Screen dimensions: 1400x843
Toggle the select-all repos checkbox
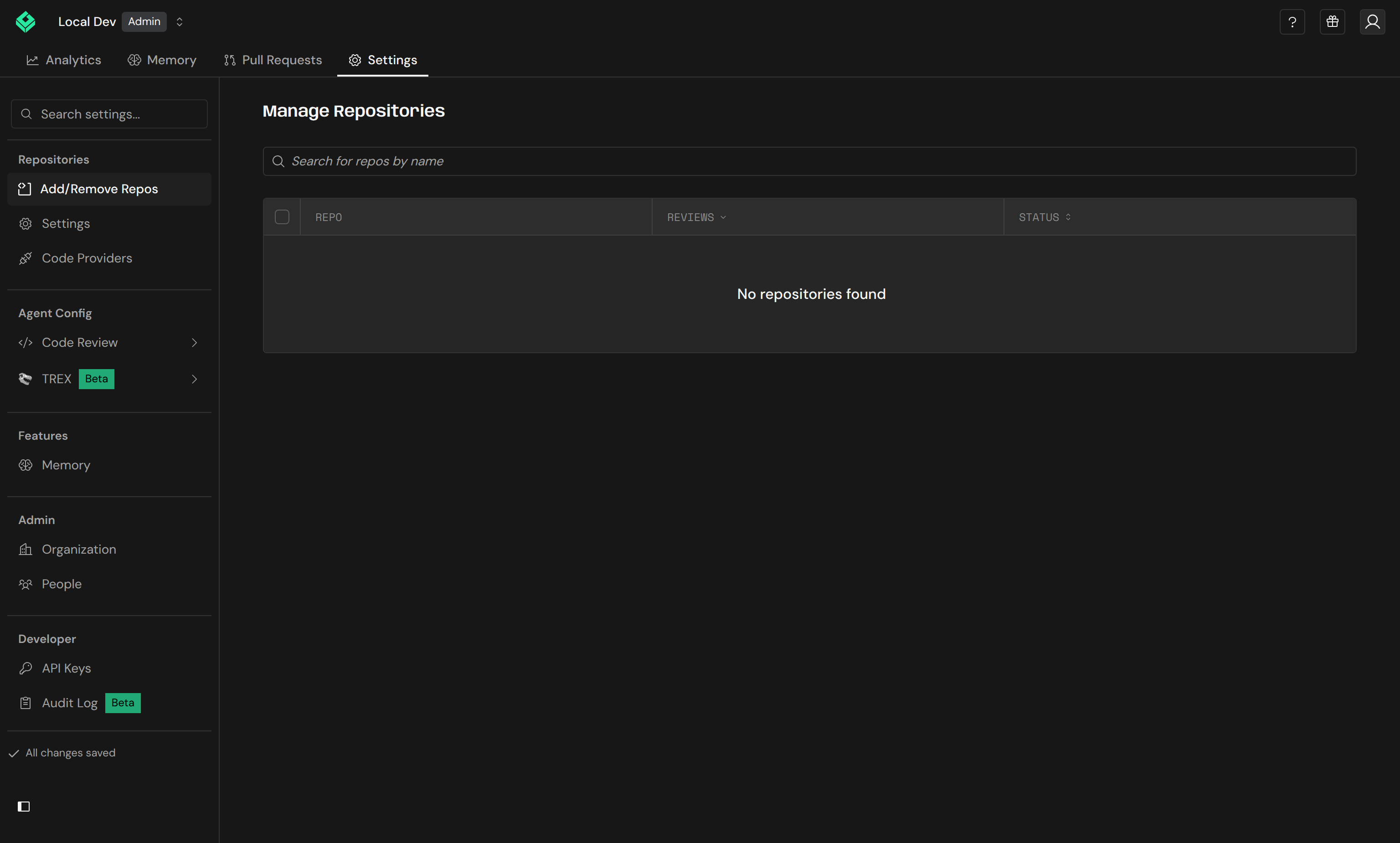tap(282, 217)
